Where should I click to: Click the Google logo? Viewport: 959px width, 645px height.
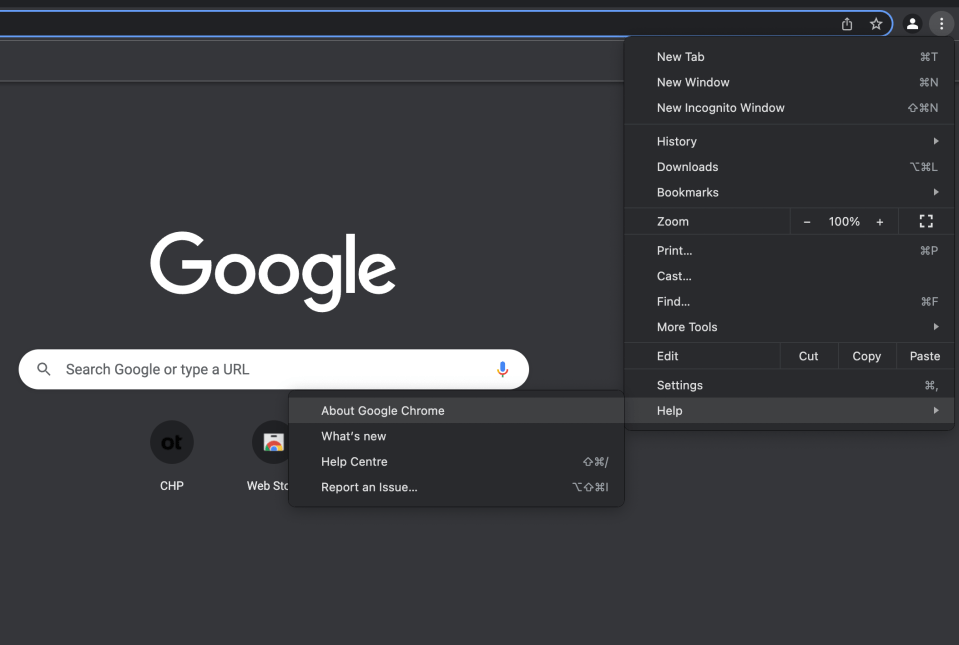coord(273,271)
